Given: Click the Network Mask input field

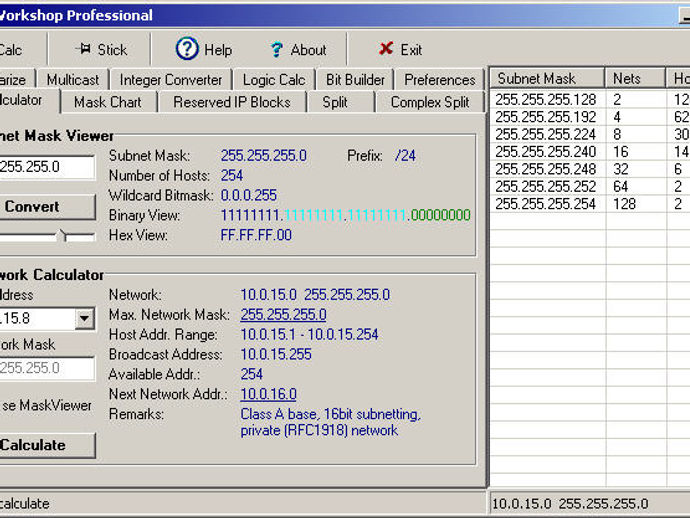Looking at the screenshot, I should click(x=47, y=368).
